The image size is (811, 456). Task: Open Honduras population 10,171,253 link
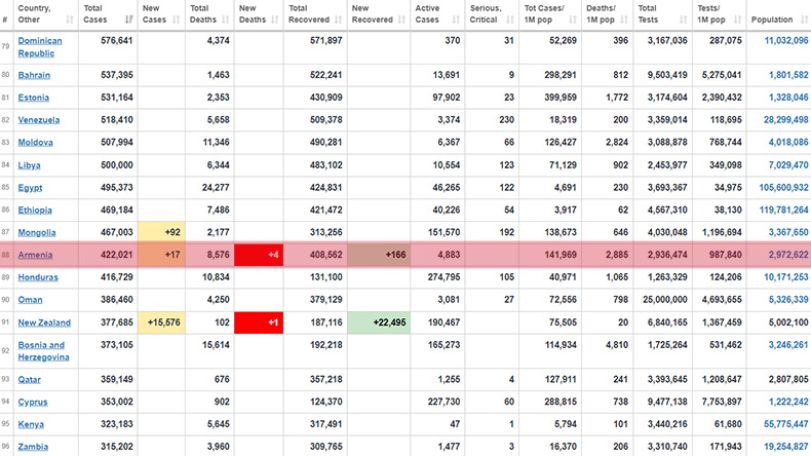pyautogui.click(x=786, y=277)
